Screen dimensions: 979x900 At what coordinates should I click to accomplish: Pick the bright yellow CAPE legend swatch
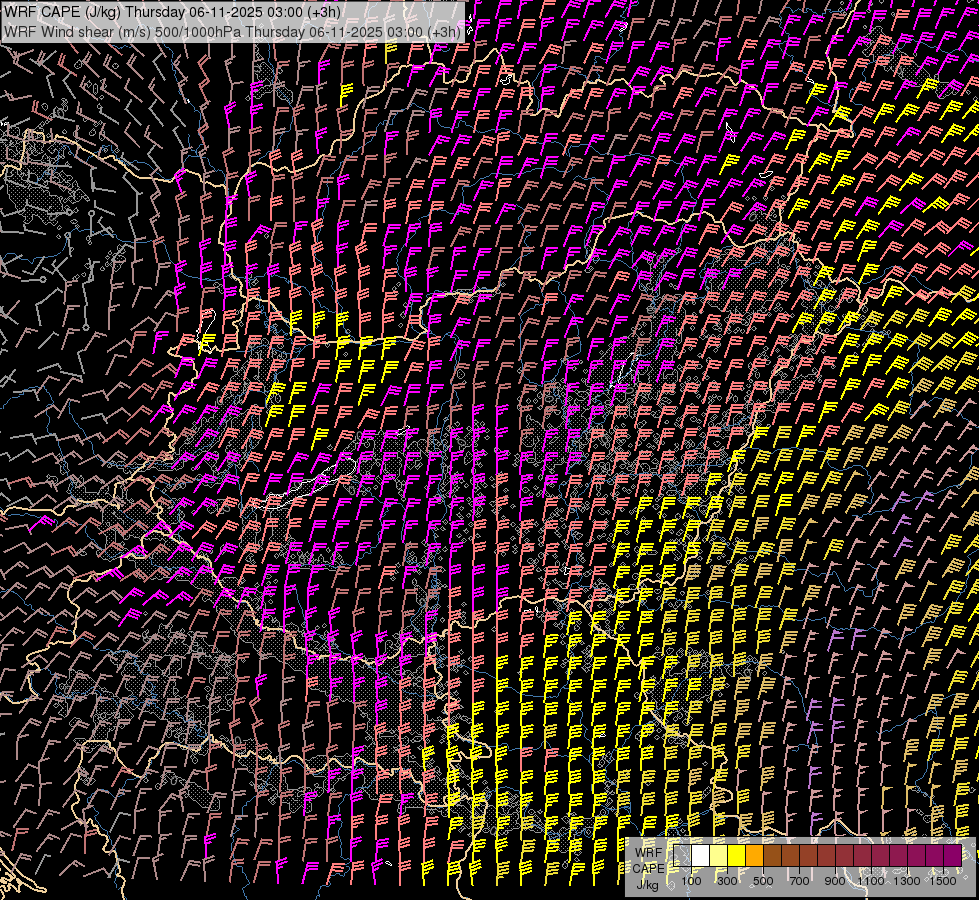coord(736,855)
